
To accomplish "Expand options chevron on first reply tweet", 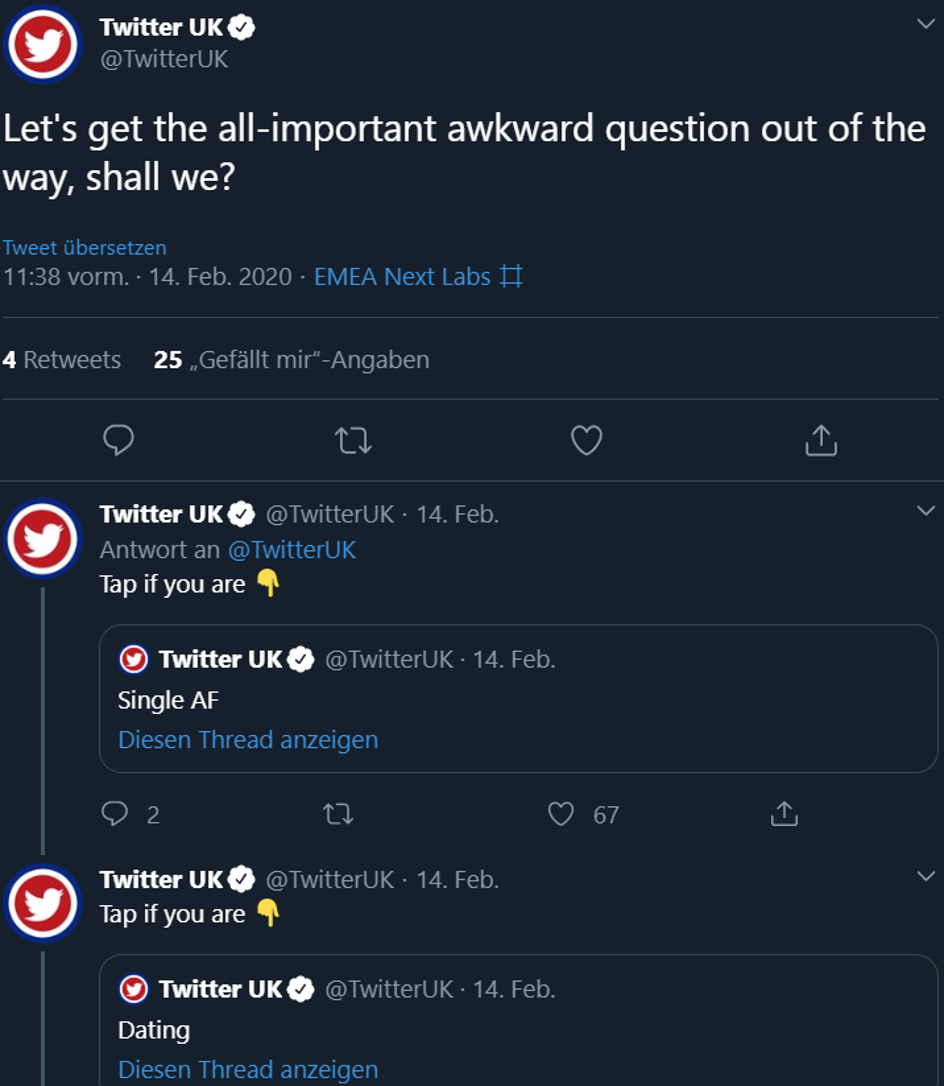I will (x=926, y=511).
